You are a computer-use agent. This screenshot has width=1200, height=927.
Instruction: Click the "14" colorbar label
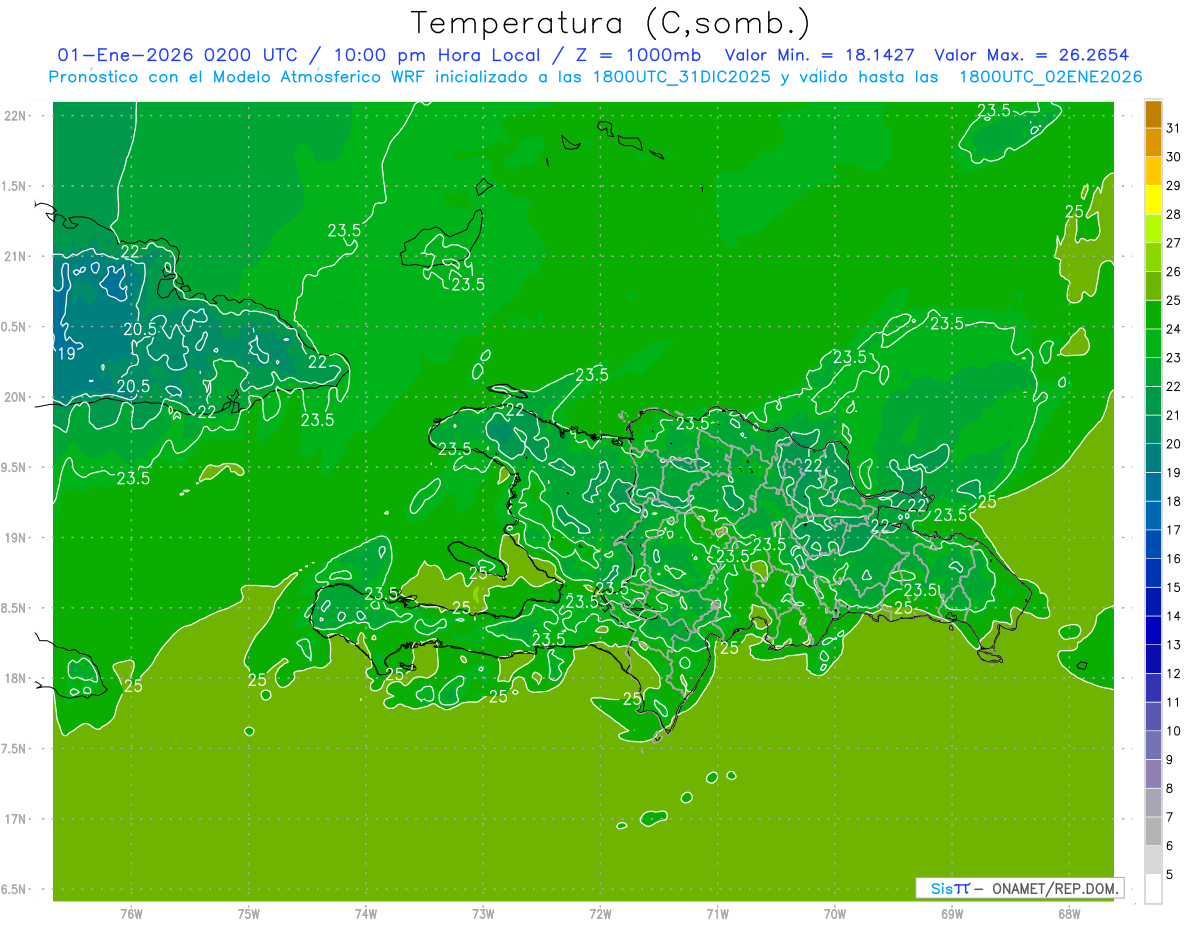[1174, 616]
